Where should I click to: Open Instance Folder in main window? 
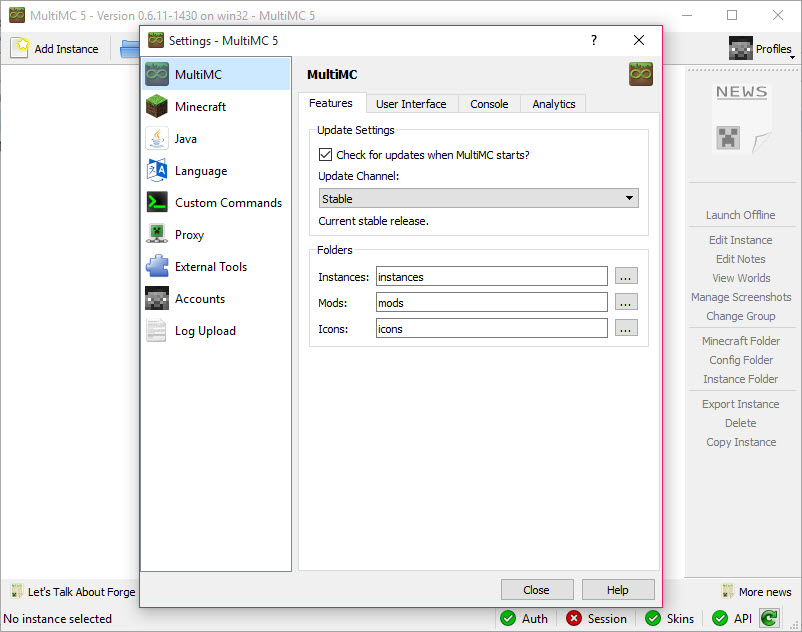click(740, 379)
